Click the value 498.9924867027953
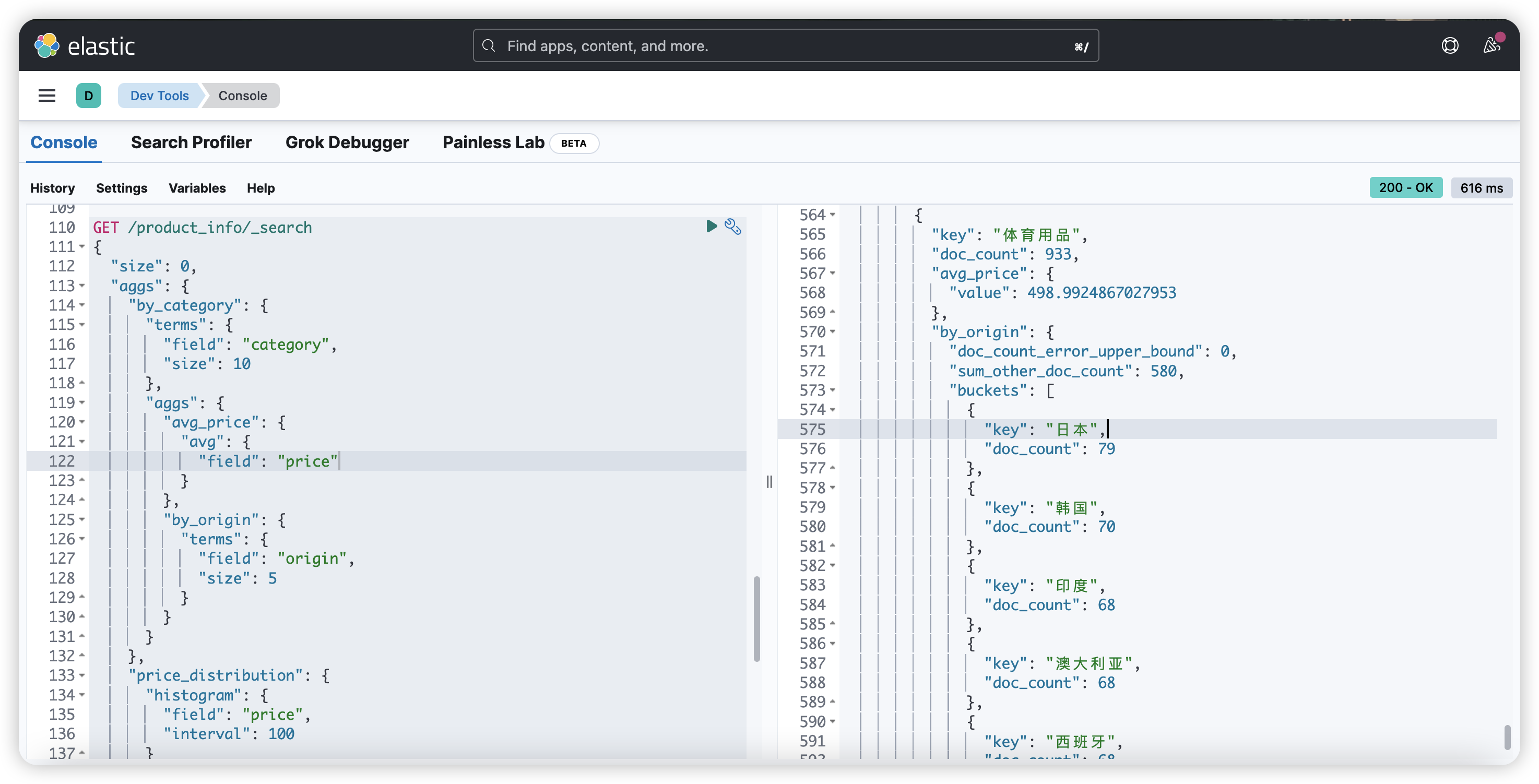The width and height of the screenshot is (1539, 784). click(1101, 293)
